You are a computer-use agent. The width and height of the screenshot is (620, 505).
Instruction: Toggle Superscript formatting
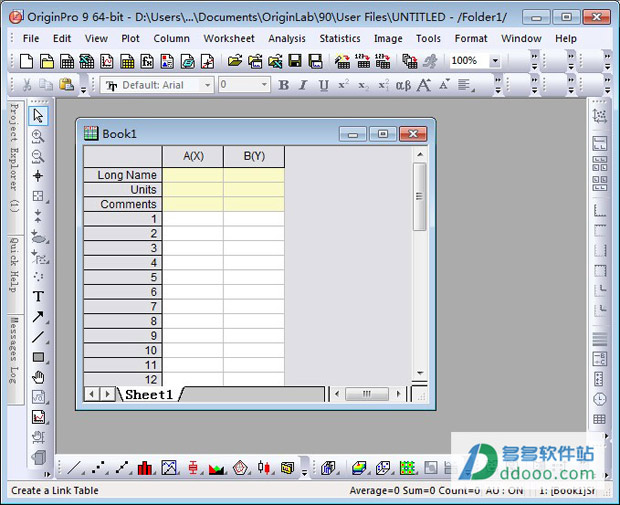343,85
